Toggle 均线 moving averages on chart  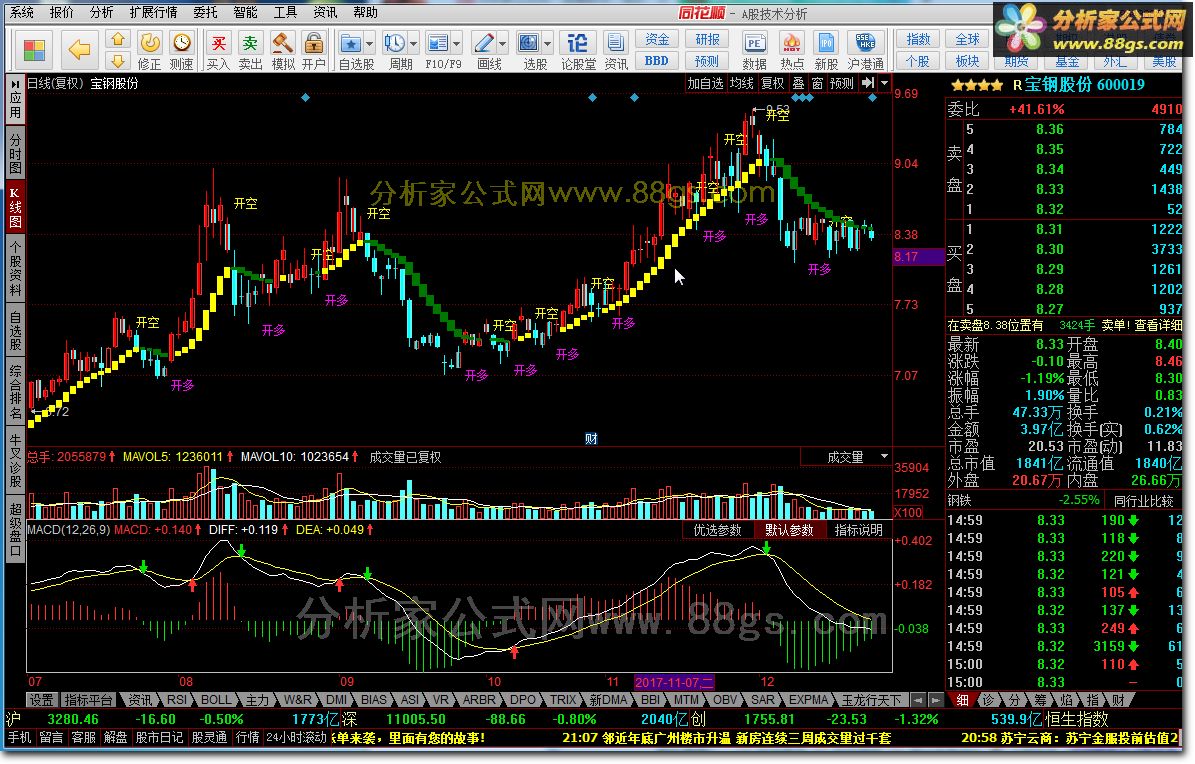[742, 83]
